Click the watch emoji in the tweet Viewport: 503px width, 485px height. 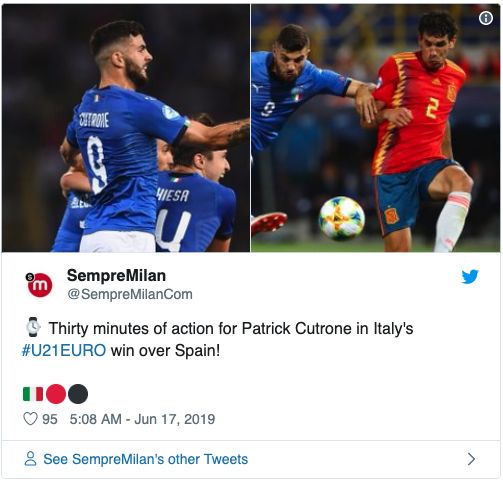[x=33, y=328]
